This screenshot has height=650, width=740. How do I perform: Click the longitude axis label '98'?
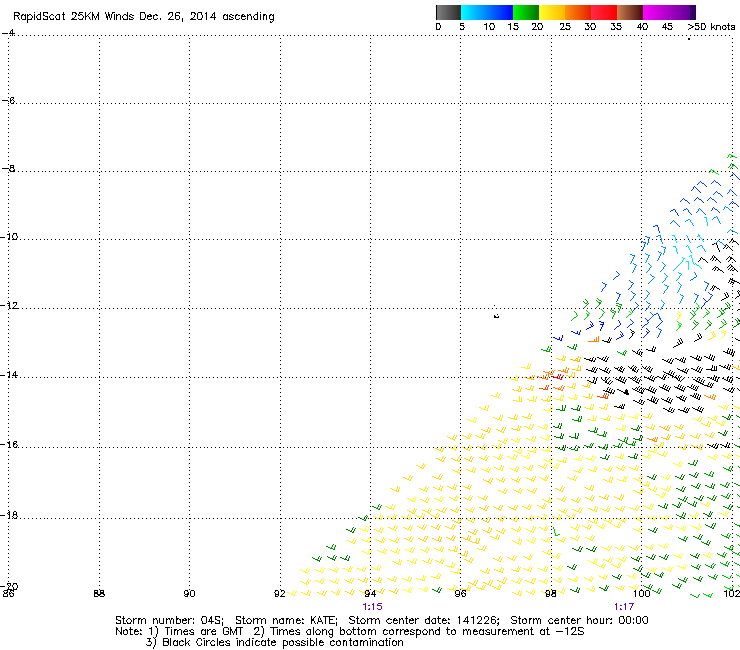click(x=550, y=593)
